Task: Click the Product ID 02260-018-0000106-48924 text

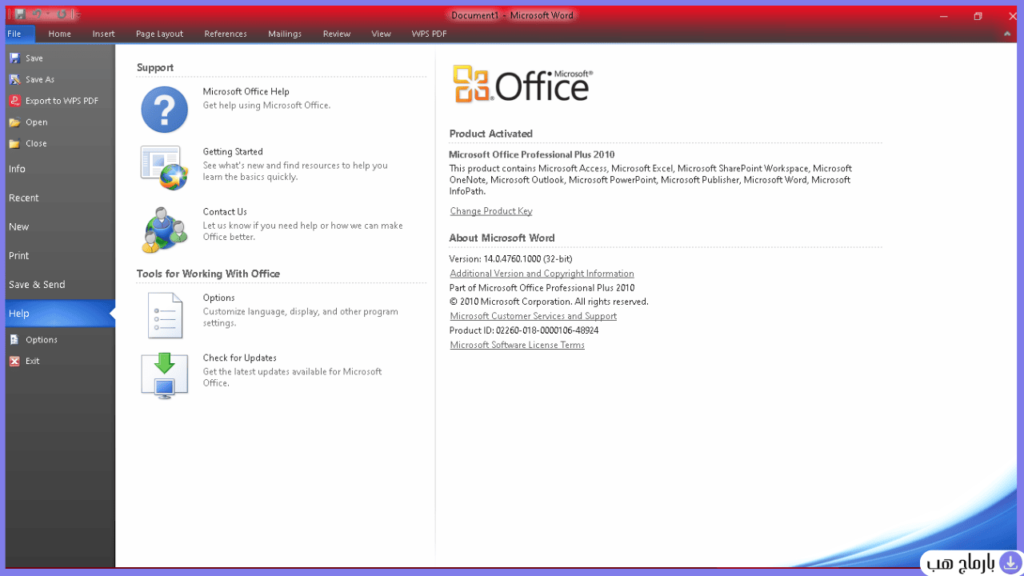Action: click(524, 330)
